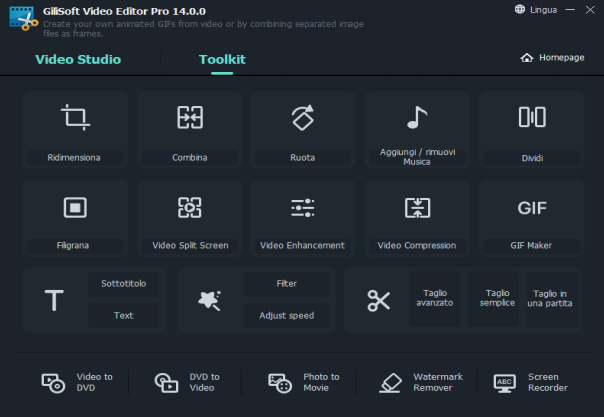Open the Ridimensiona crop tool icon
The height and width of the screenshot is (417, 604).
pyautogui.click(x=76, y=117)
